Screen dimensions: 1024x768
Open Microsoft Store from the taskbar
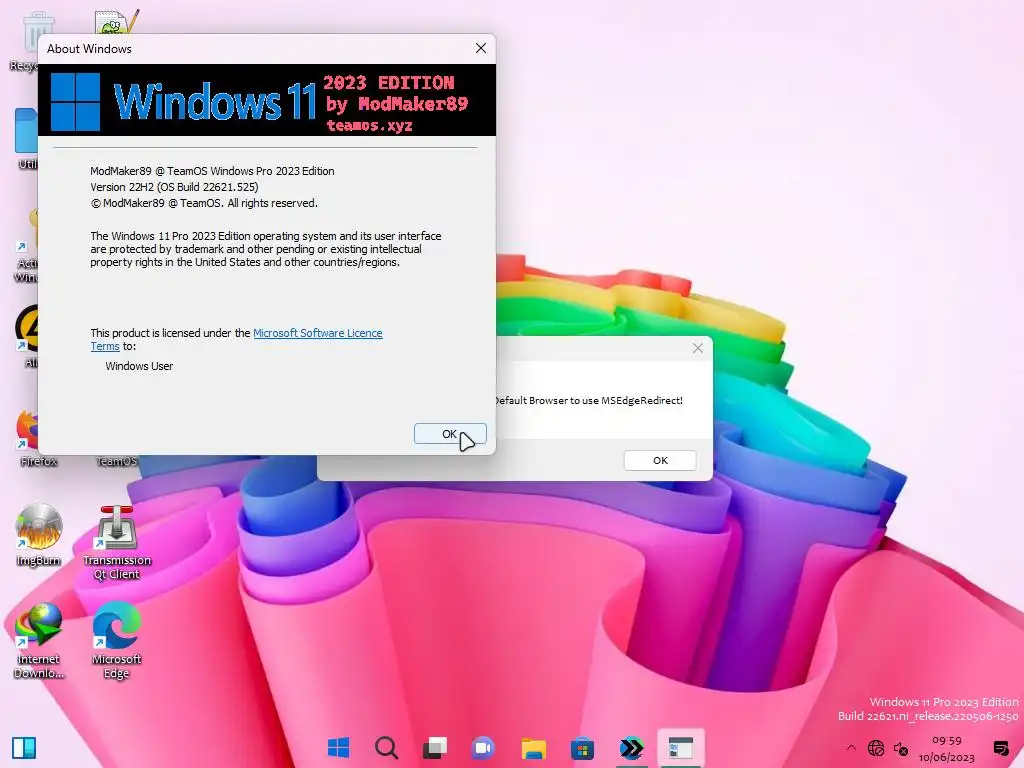582,748
